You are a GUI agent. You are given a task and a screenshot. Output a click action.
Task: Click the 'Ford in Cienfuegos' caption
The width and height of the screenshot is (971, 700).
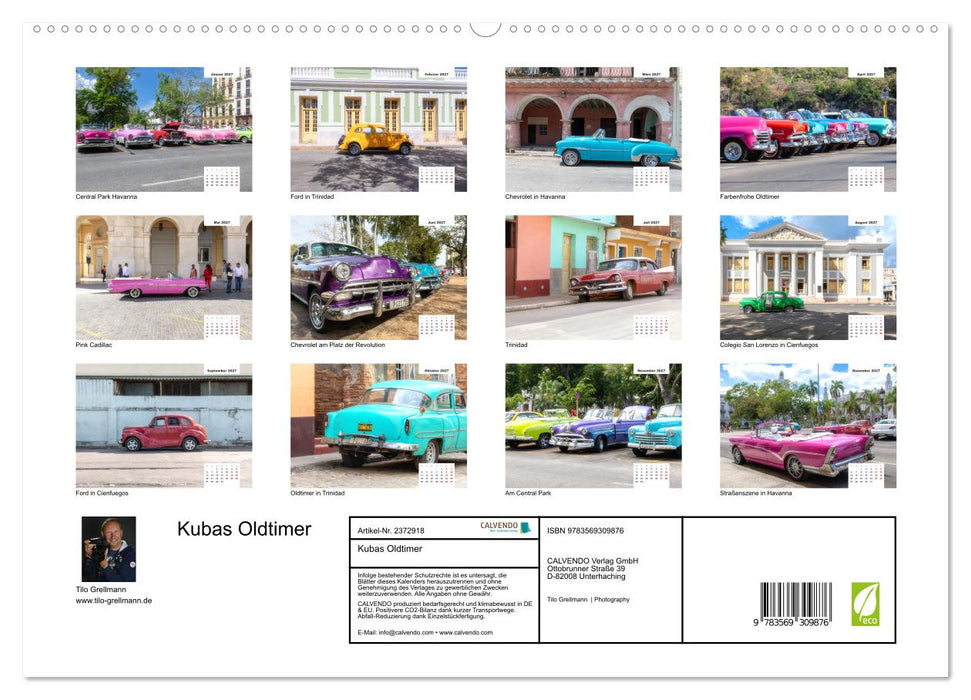(102, 493)
